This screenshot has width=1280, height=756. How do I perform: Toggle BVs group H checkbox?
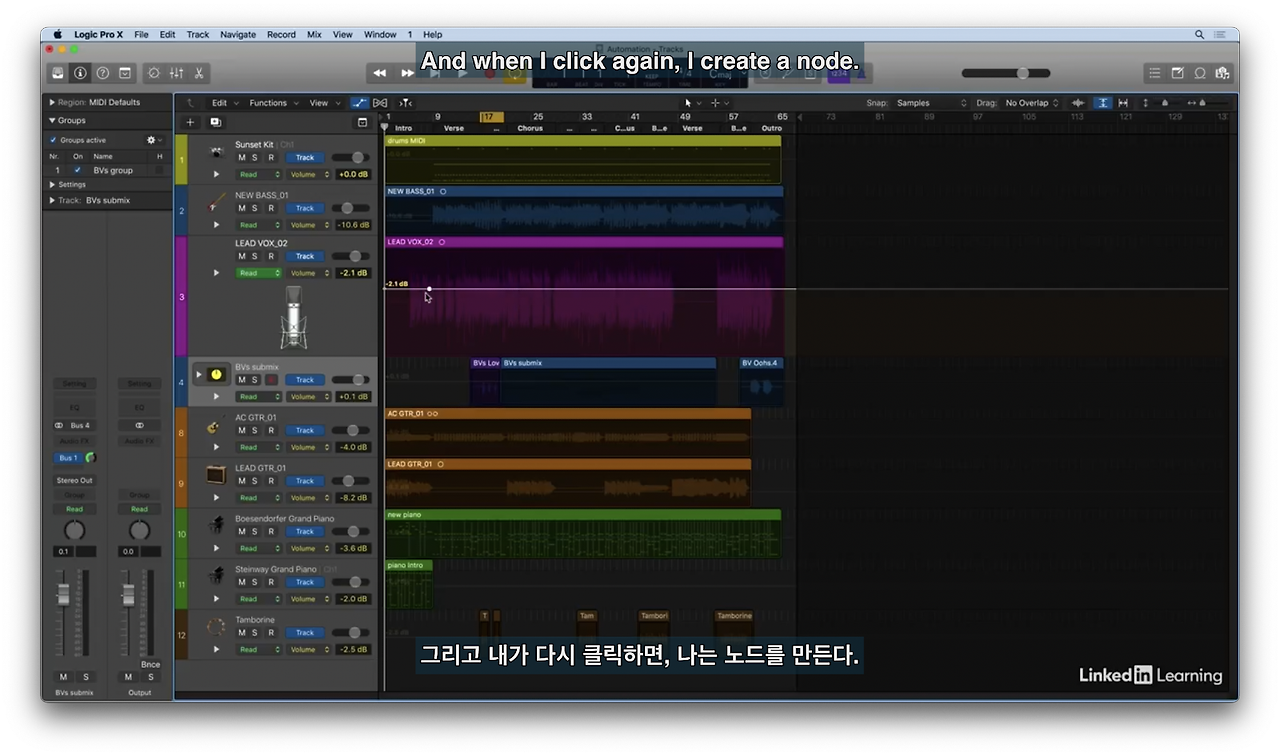pos(159,170)
